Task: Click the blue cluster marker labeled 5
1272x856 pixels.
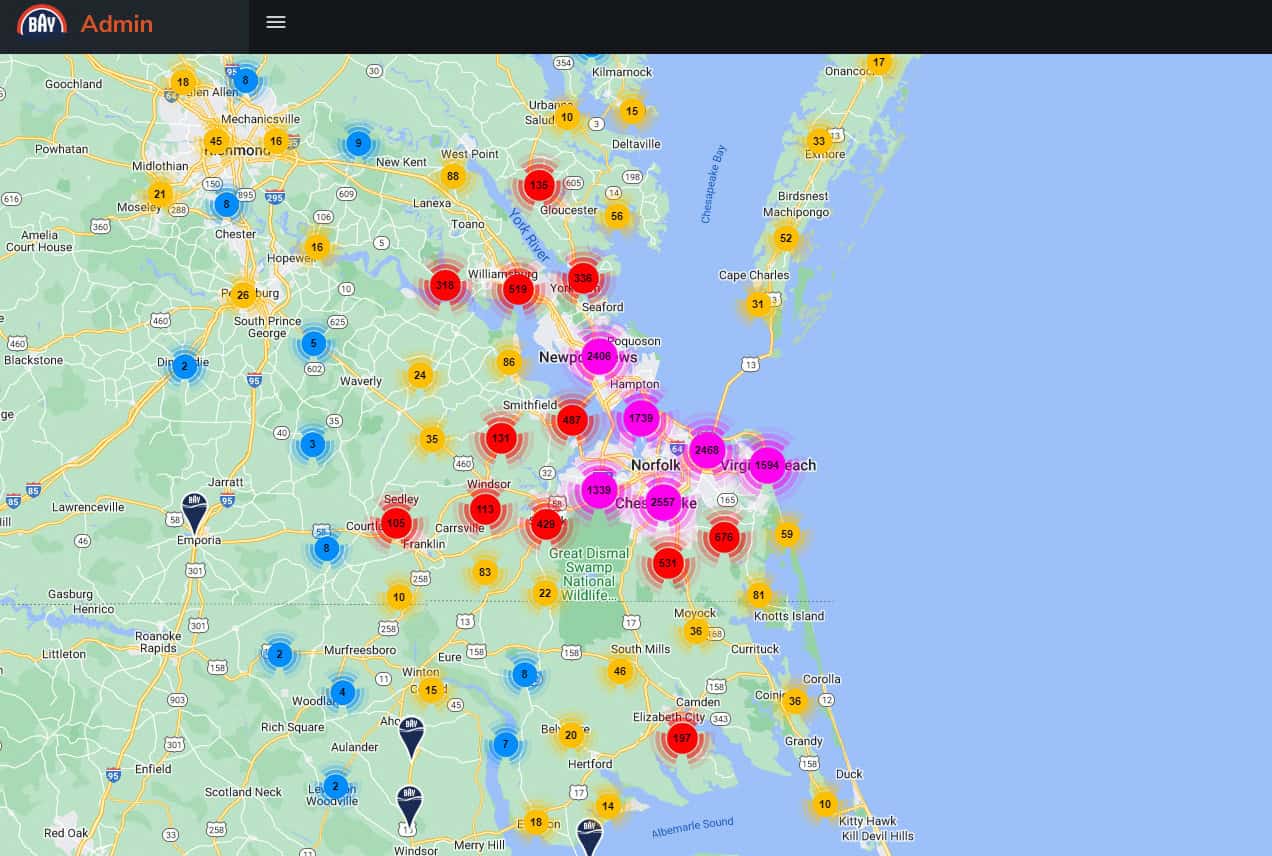Action: click(x=313, y=344)
